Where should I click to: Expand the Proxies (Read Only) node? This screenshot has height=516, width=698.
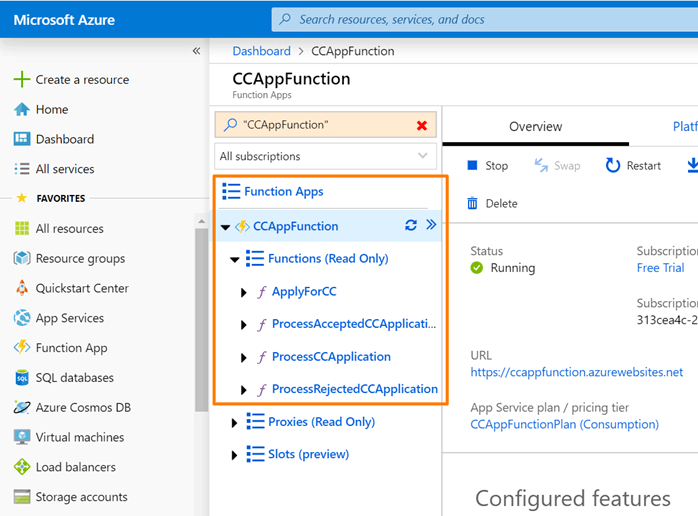[x=235, y=423]
